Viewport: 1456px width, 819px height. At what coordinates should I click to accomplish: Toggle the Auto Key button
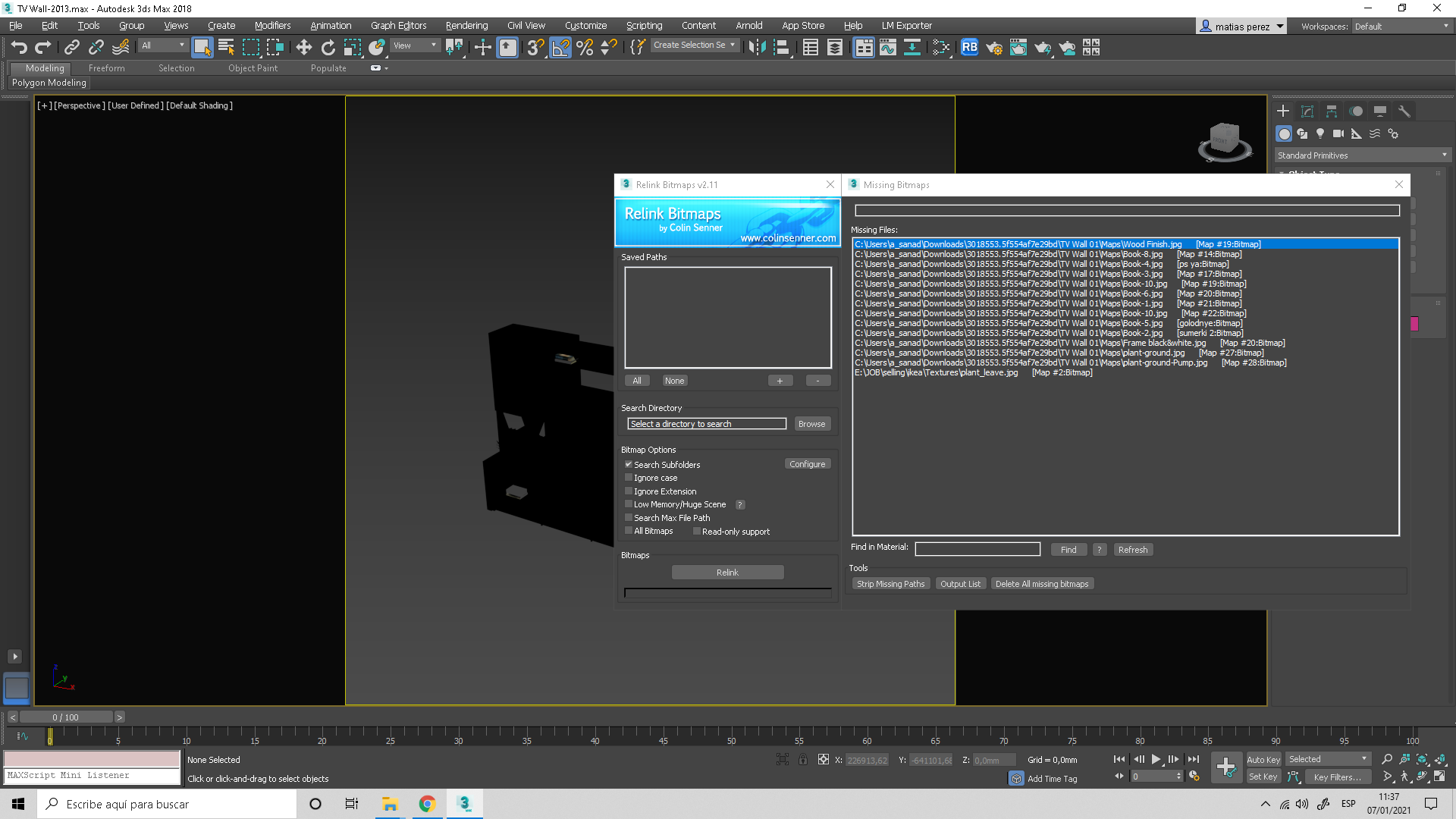(1263, 759)
